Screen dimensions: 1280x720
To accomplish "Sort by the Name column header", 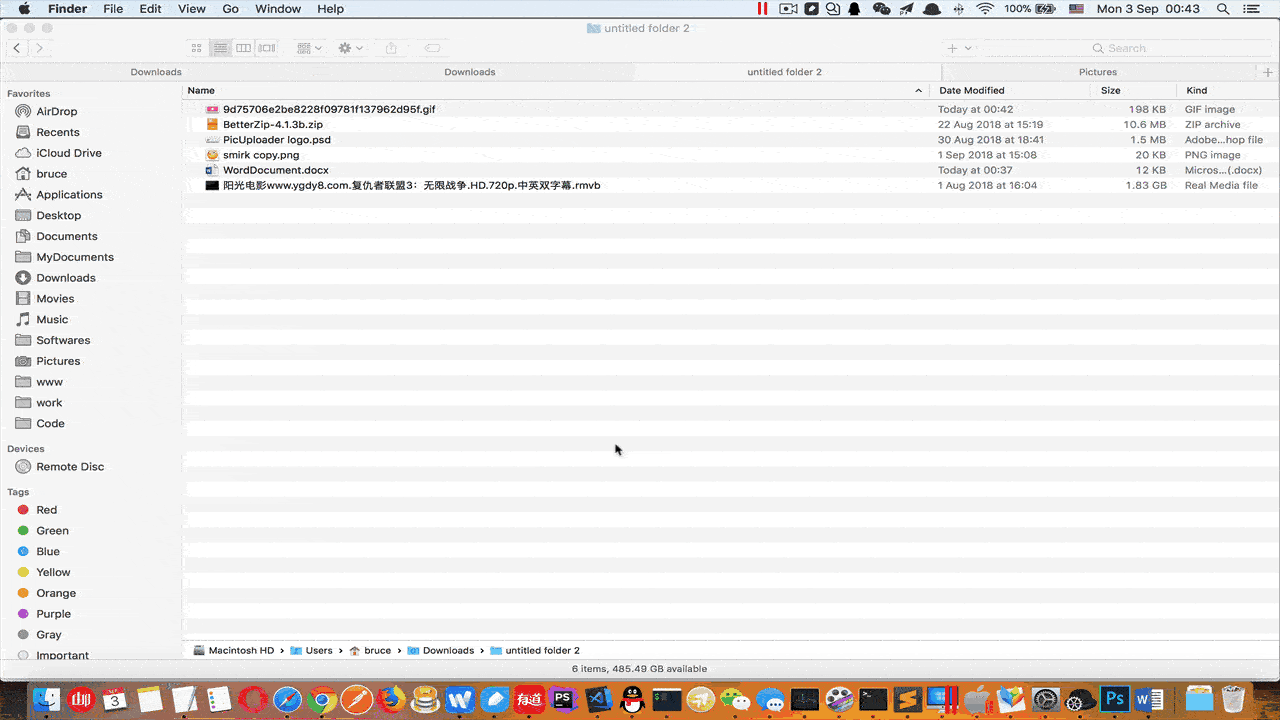I will click(x=201, y=90).
